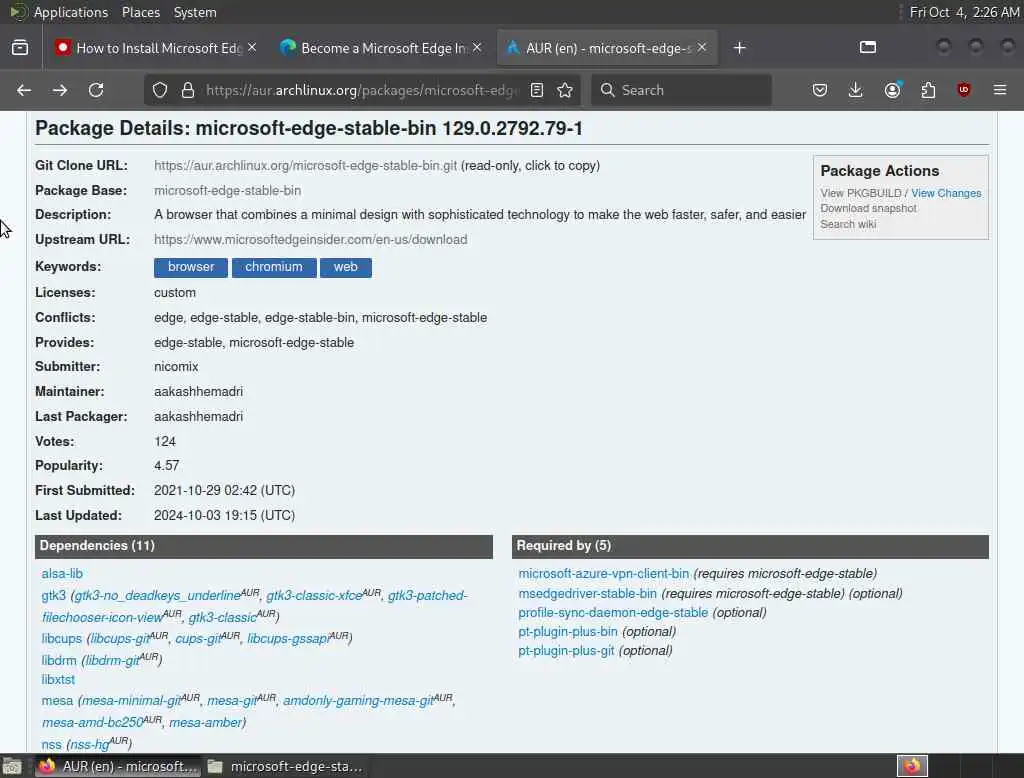Open the Applications menu

[71, 12]
